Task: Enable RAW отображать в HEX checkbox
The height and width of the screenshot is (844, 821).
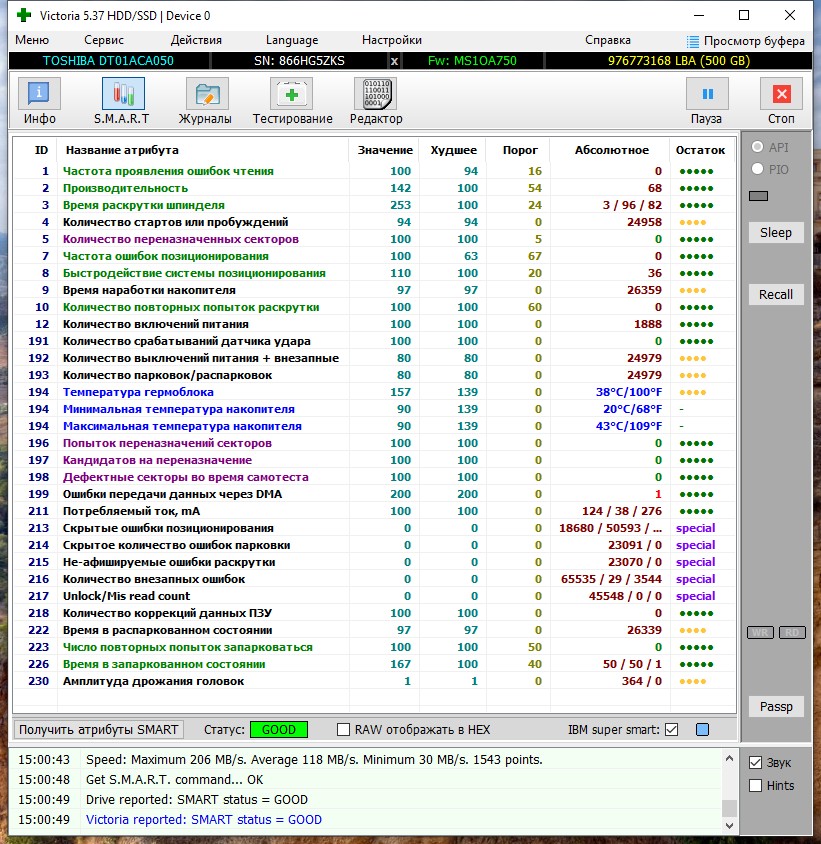Action: click(343, 729)
